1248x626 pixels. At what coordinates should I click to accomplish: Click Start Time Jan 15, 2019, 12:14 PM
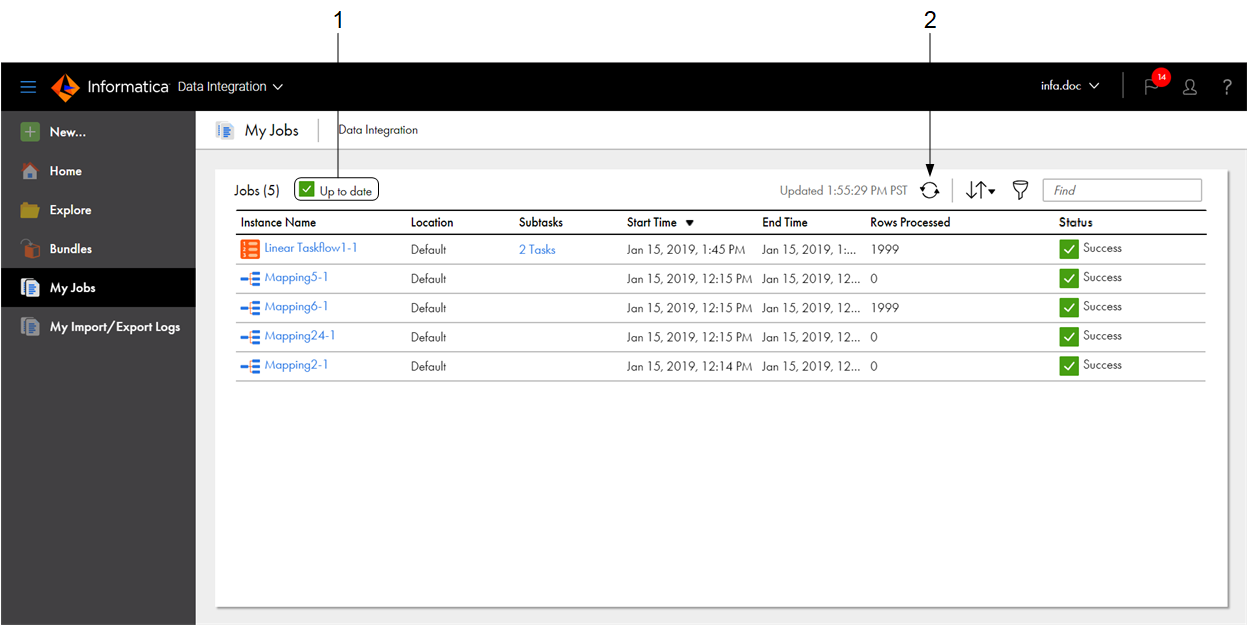click(x=689, y=367)
